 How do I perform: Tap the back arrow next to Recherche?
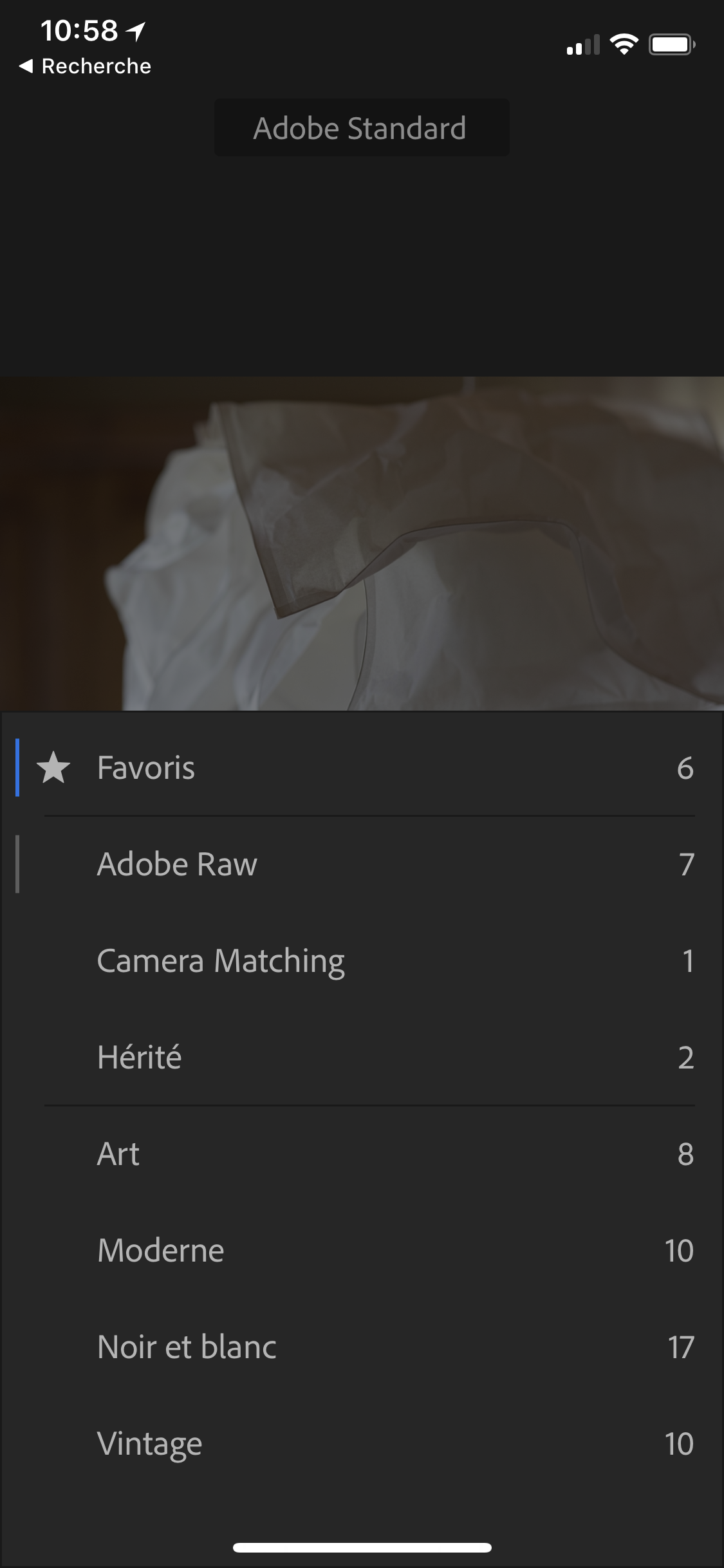[26, 66]
